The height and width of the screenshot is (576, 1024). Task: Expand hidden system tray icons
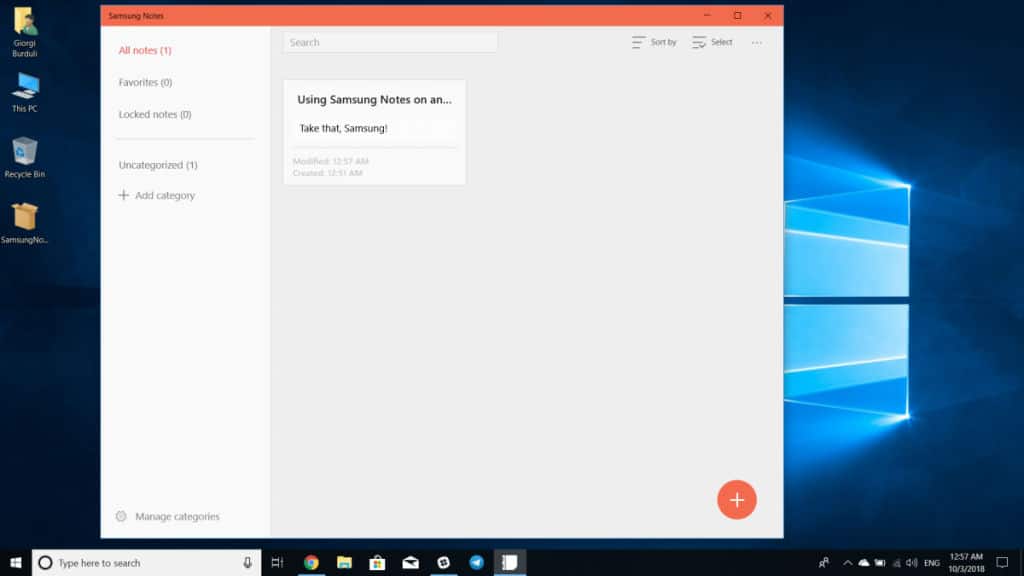coord(847,563)
